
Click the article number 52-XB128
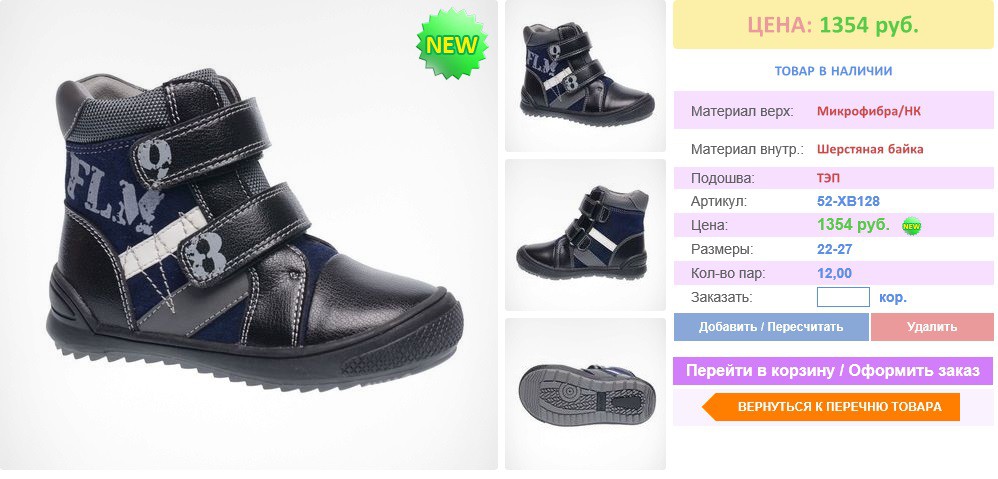pos(848,202)
